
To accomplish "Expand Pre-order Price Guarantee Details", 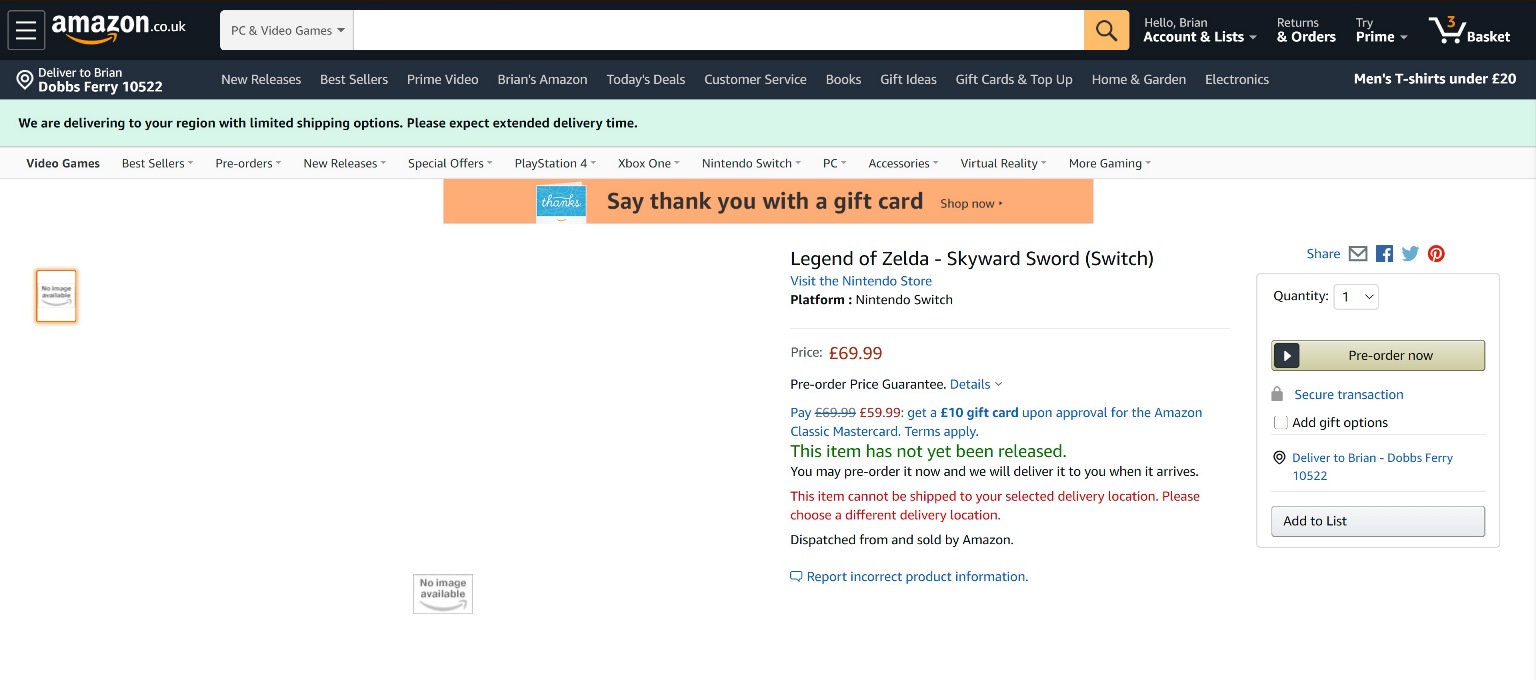I will [976, 384].
